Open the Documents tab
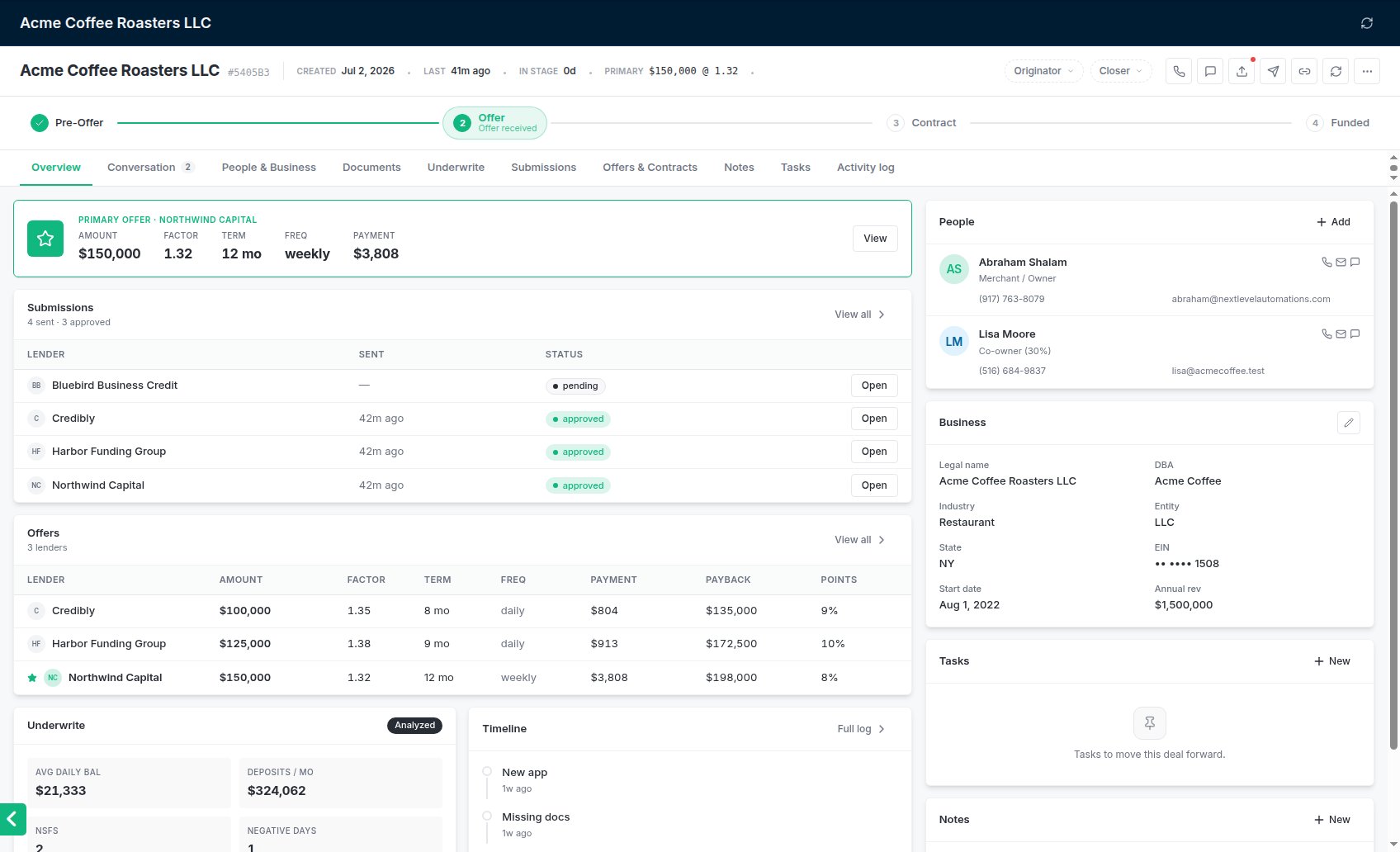The height and width of the screenshot is (852, 1400). tap(371, 168)
